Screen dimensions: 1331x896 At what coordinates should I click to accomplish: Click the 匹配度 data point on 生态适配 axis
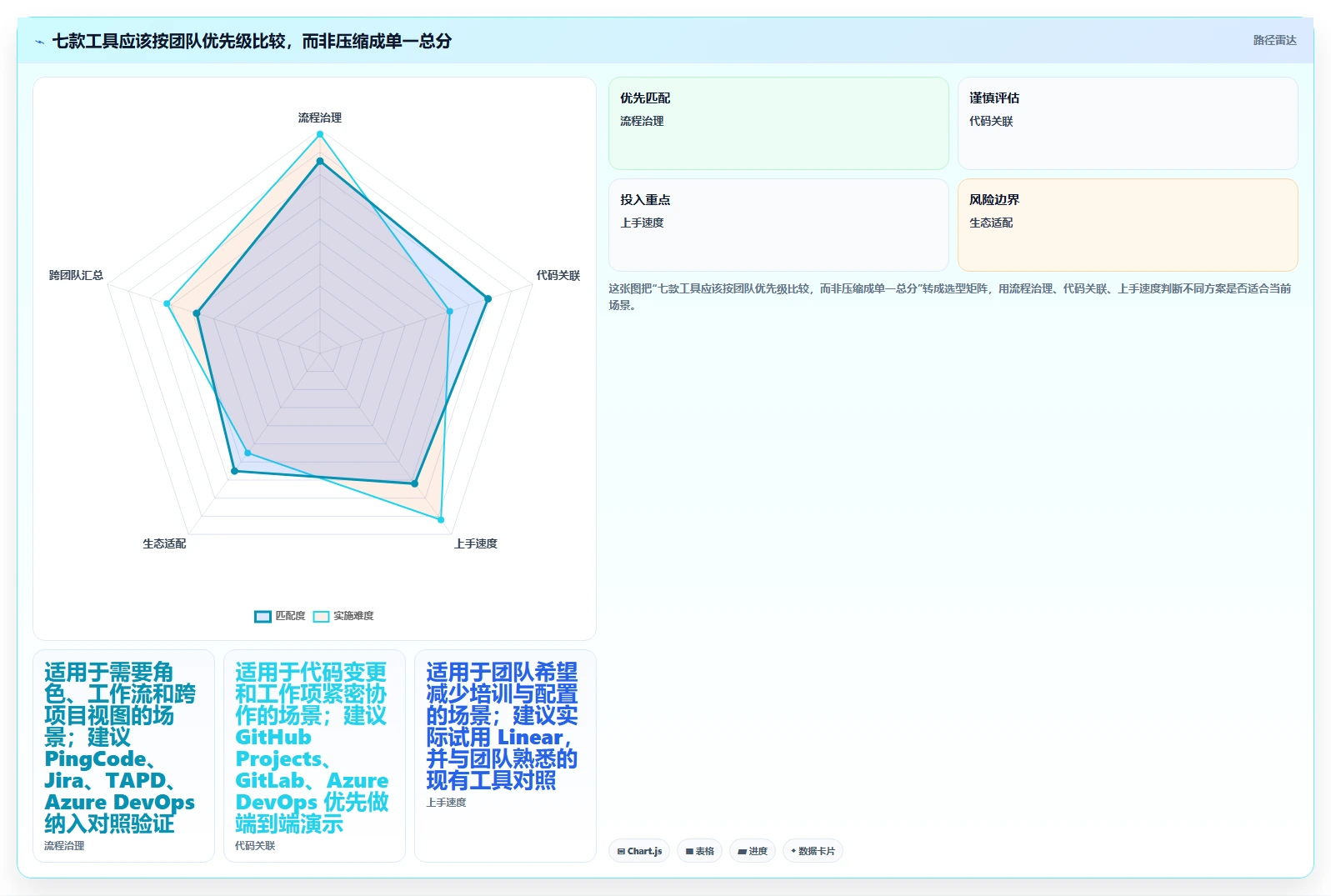(x=234, y=471)
